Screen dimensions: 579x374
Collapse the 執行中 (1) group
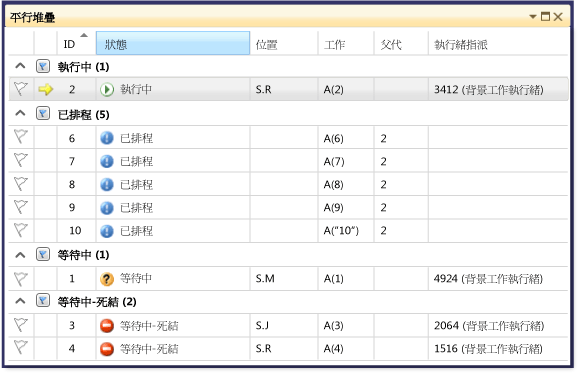tap(20, 66)
